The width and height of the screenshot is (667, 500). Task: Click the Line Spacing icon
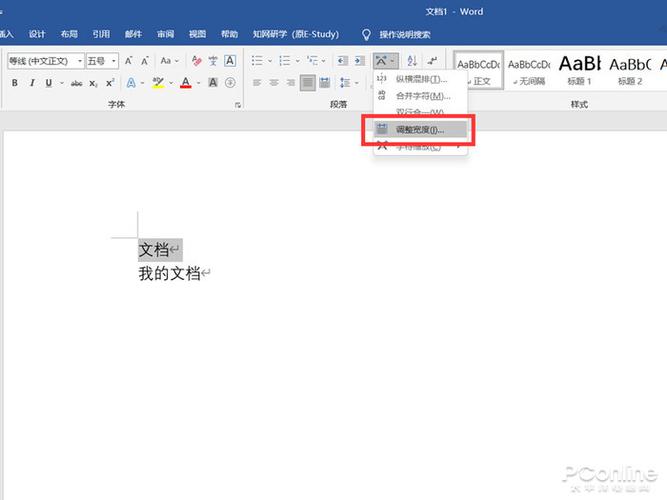tap(345, 83)
